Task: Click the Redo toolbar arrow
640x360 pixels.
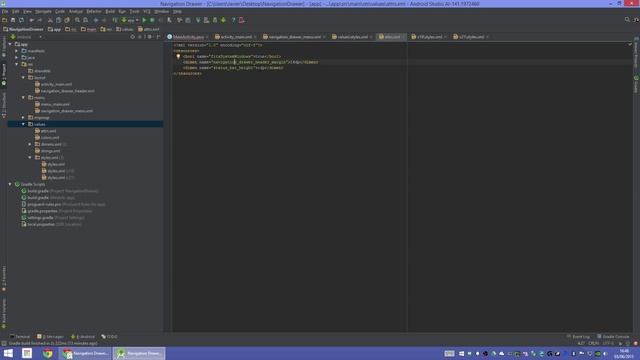Action: point(40,20)
